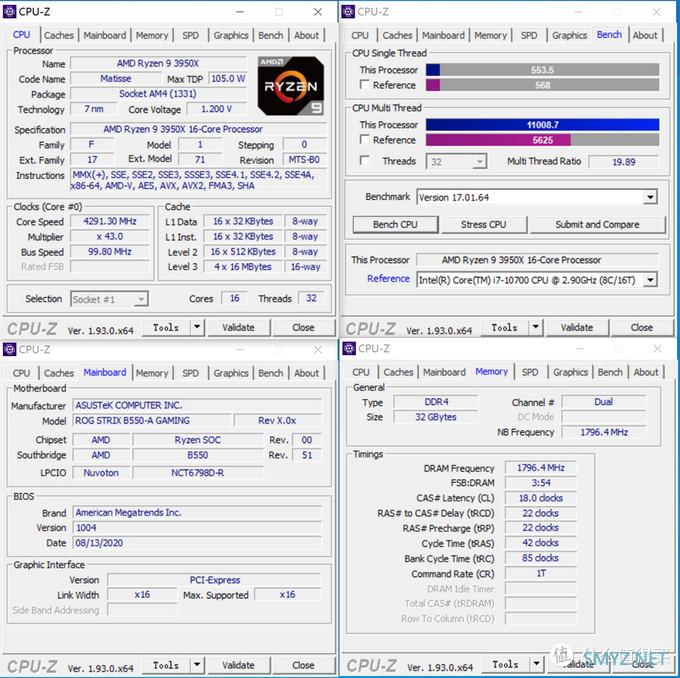
Task: Click the Bank Cycle Time value 85 clocks
Action: [x=541, y=558]
